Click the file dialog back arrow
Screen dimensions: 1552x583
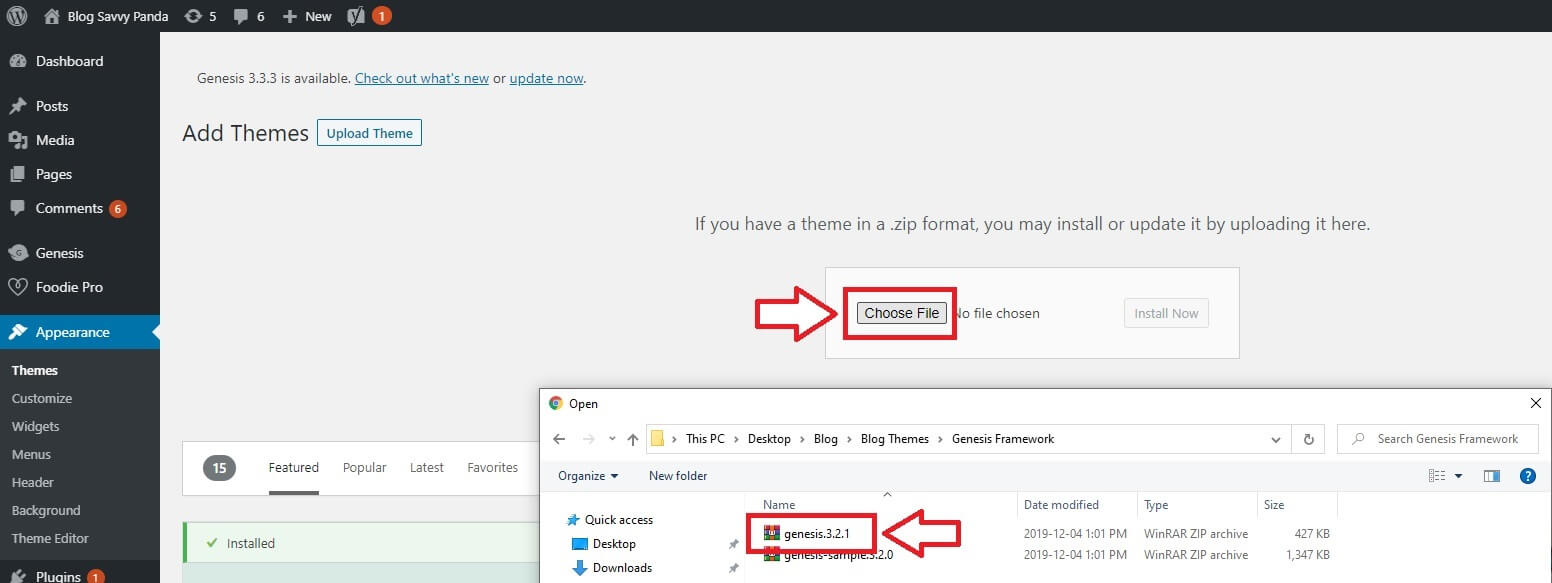tap(560, 439)
